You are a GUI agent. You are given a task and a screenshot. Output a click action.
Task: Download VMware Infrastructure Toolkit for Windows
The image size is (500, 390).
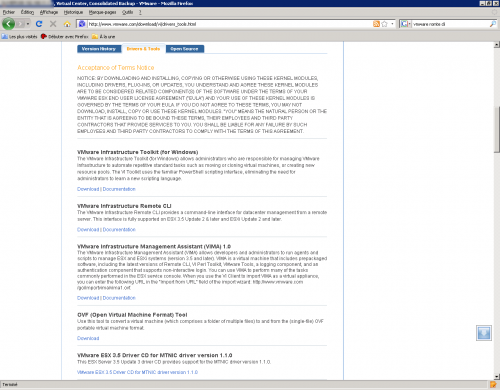88,189
